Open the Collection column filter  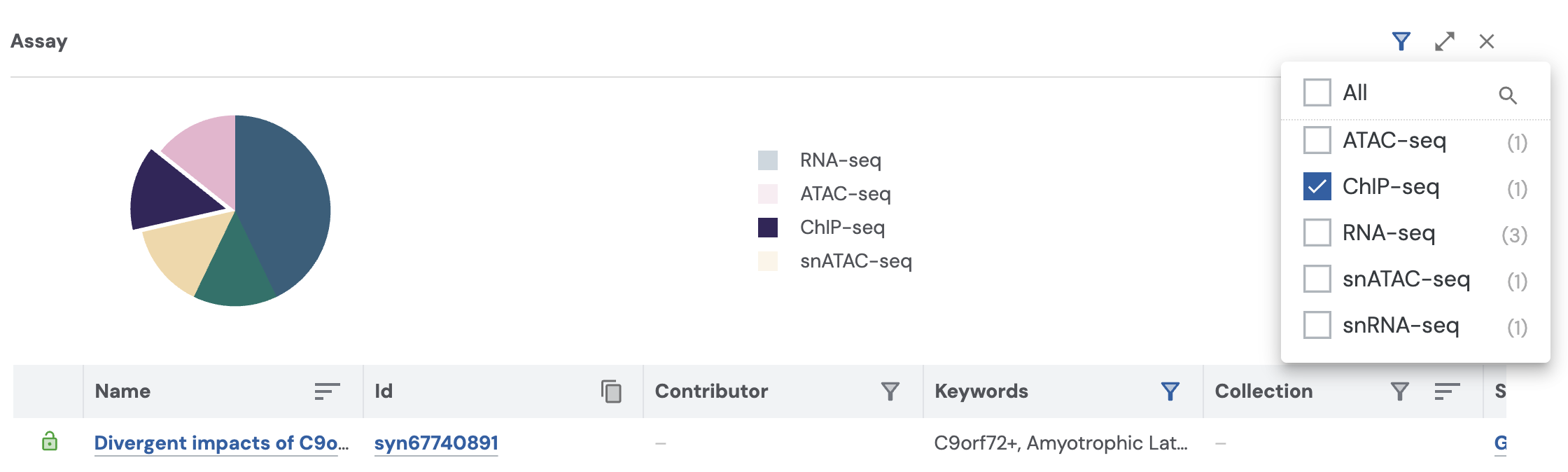[1399, 391]
